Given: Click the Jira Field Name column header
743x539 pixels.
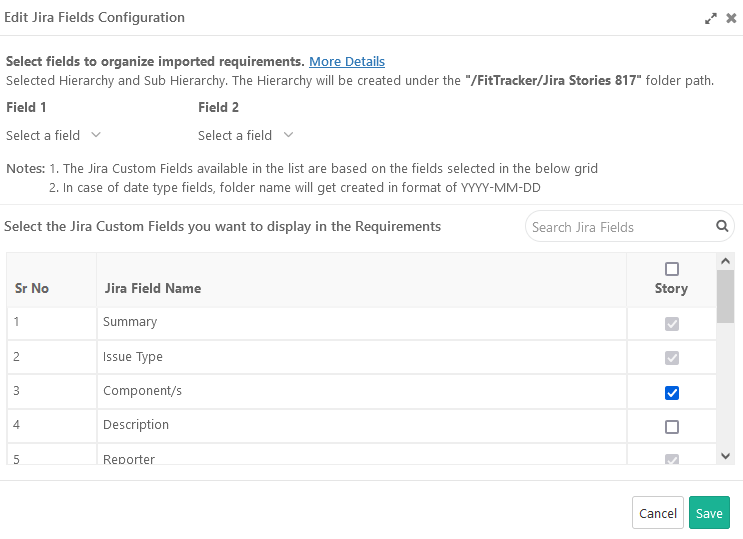Looking at the screenshot, I should click(152, 288).
